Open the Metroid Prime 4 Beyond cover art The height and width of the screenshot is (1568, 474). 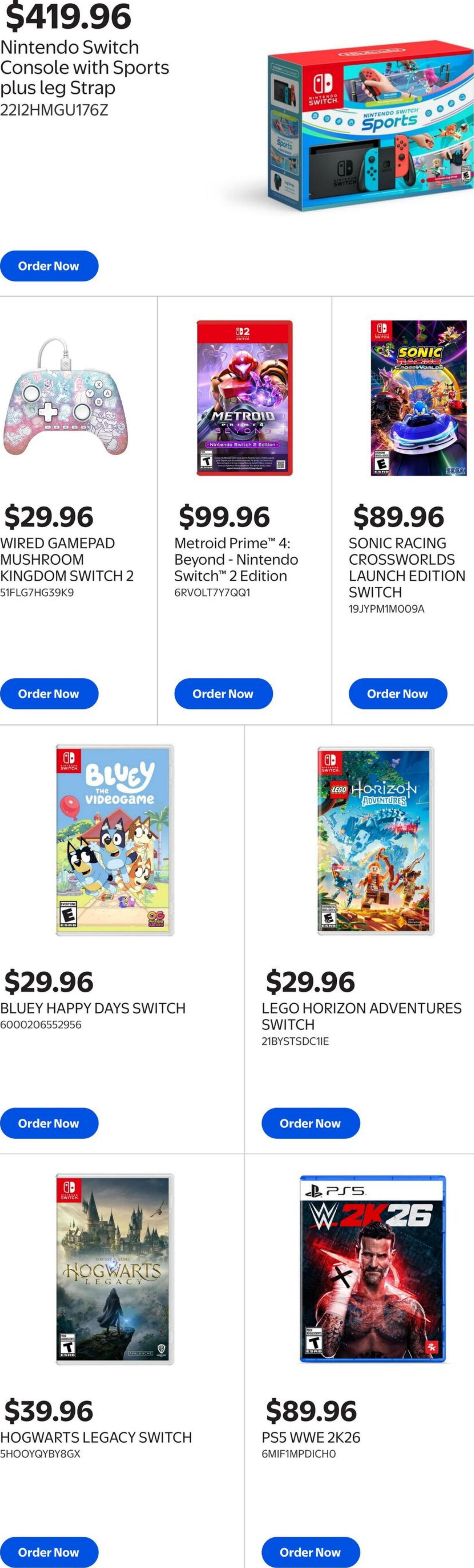244,398
